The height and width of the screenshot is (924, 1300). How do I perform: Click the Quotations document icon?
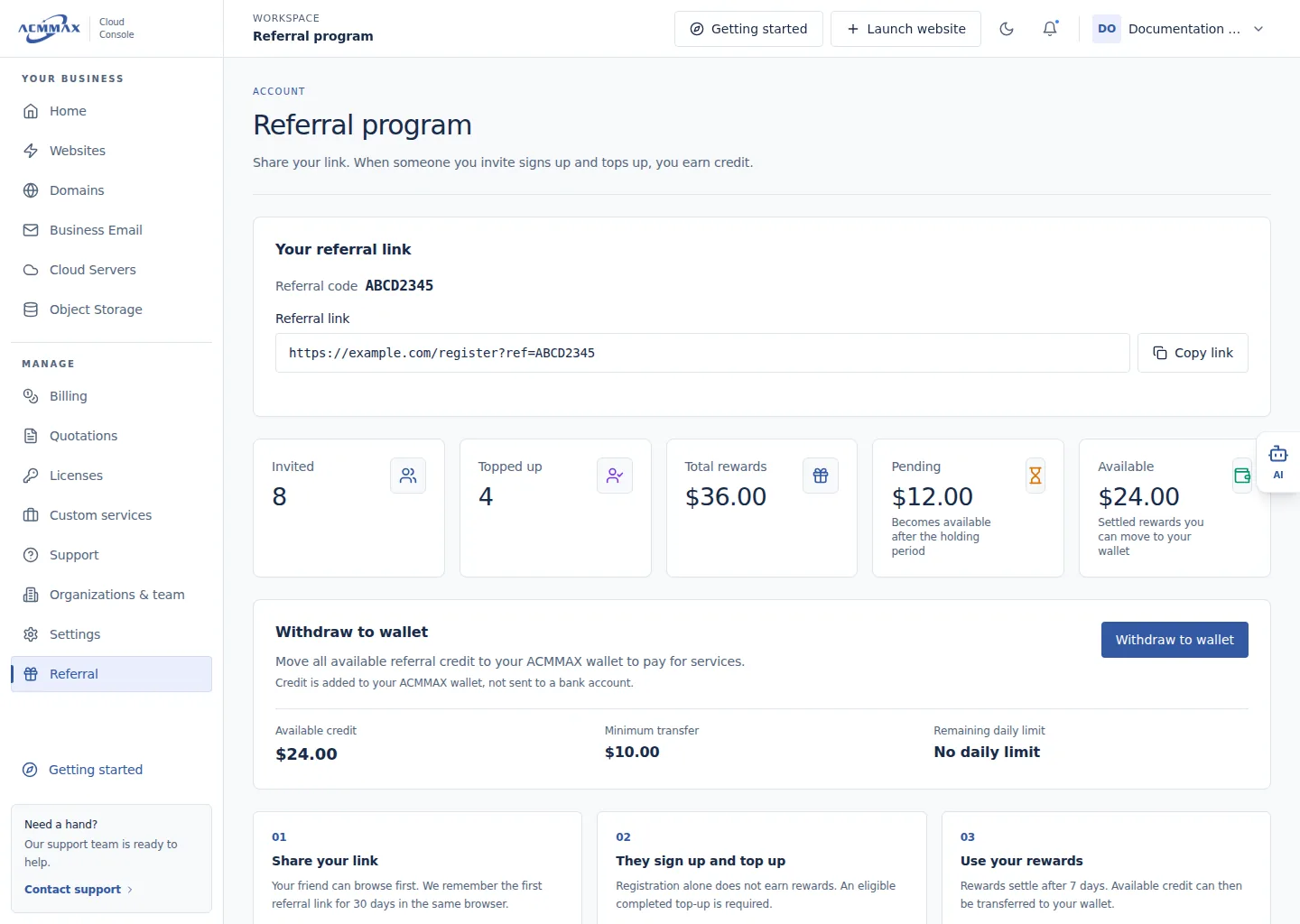coord(31,436)
